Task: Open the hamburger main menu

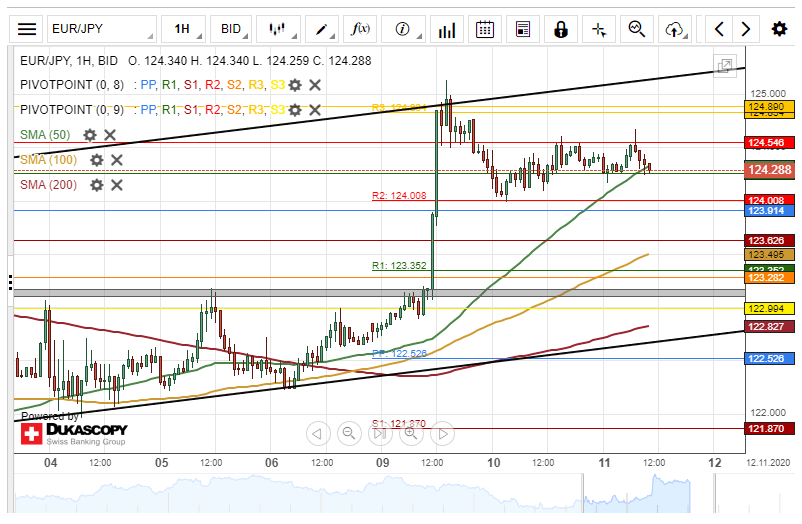Action: [28, 29]
